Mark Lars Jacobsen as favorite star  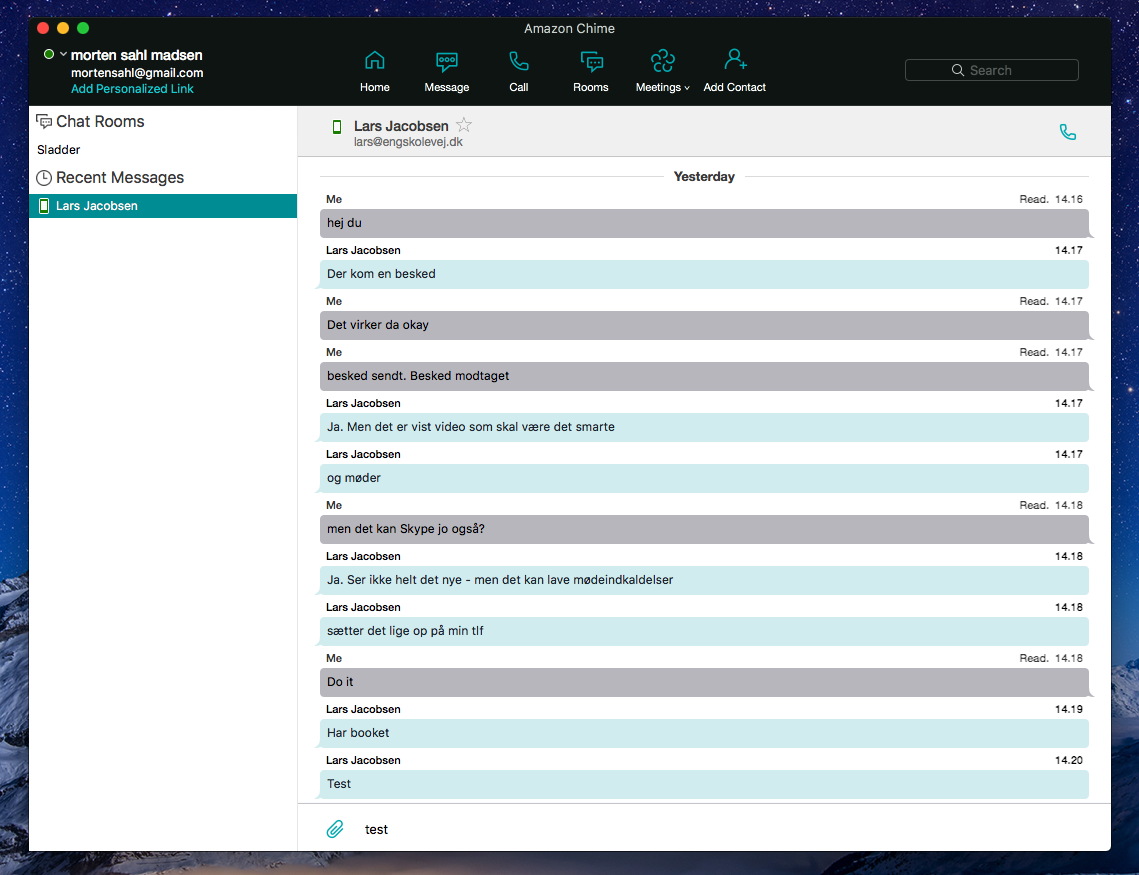[464, 125]
